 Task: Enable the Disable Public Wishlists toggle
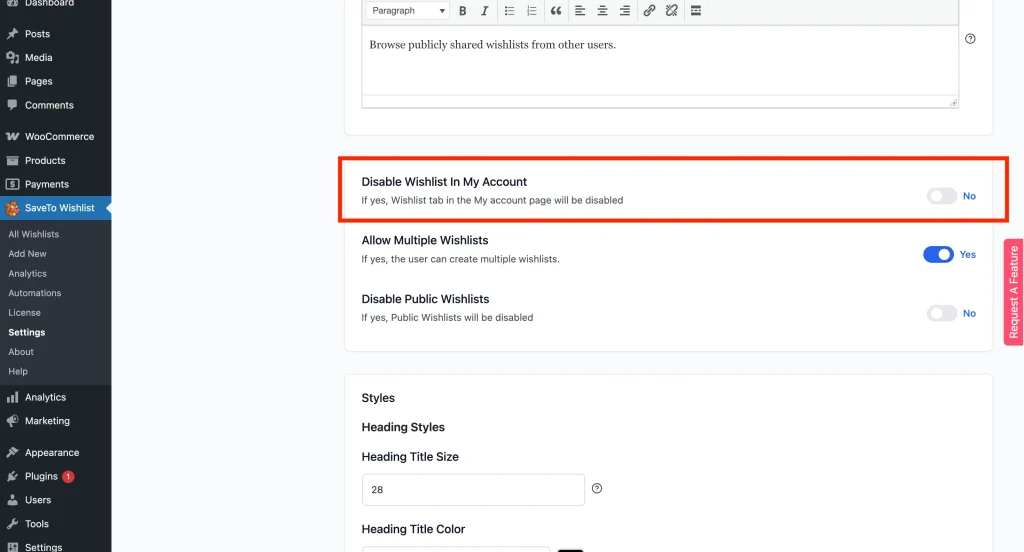(x=941, y=314)
